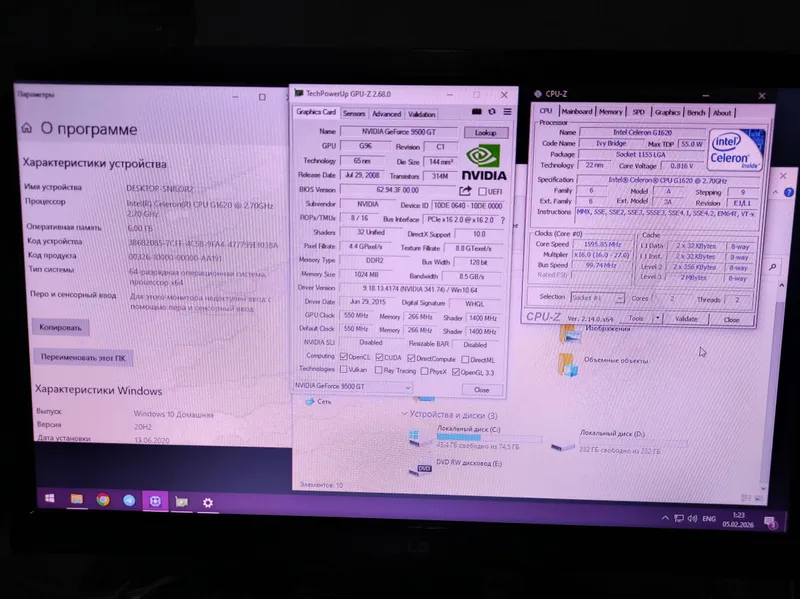Open the Windows Start button

pos(49,498)
